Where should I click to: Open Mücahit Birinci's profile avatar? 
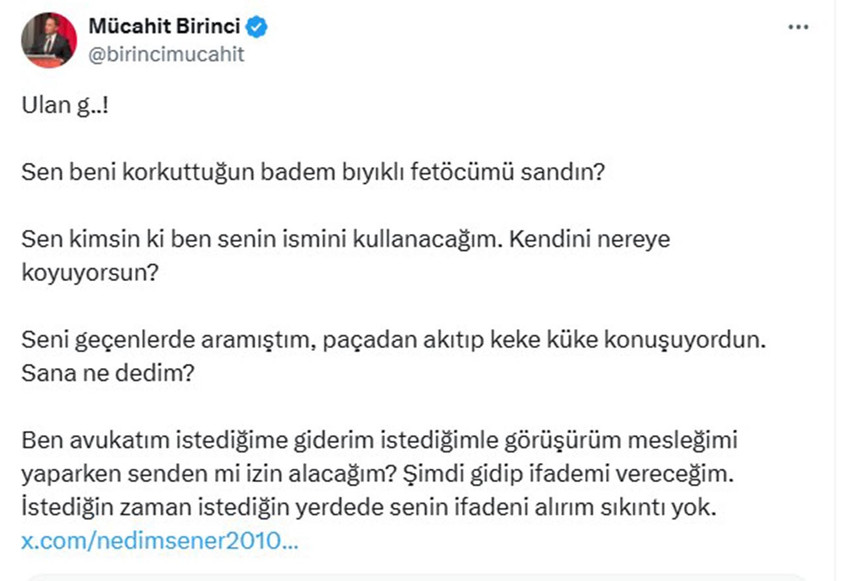[x=47, y=35]
